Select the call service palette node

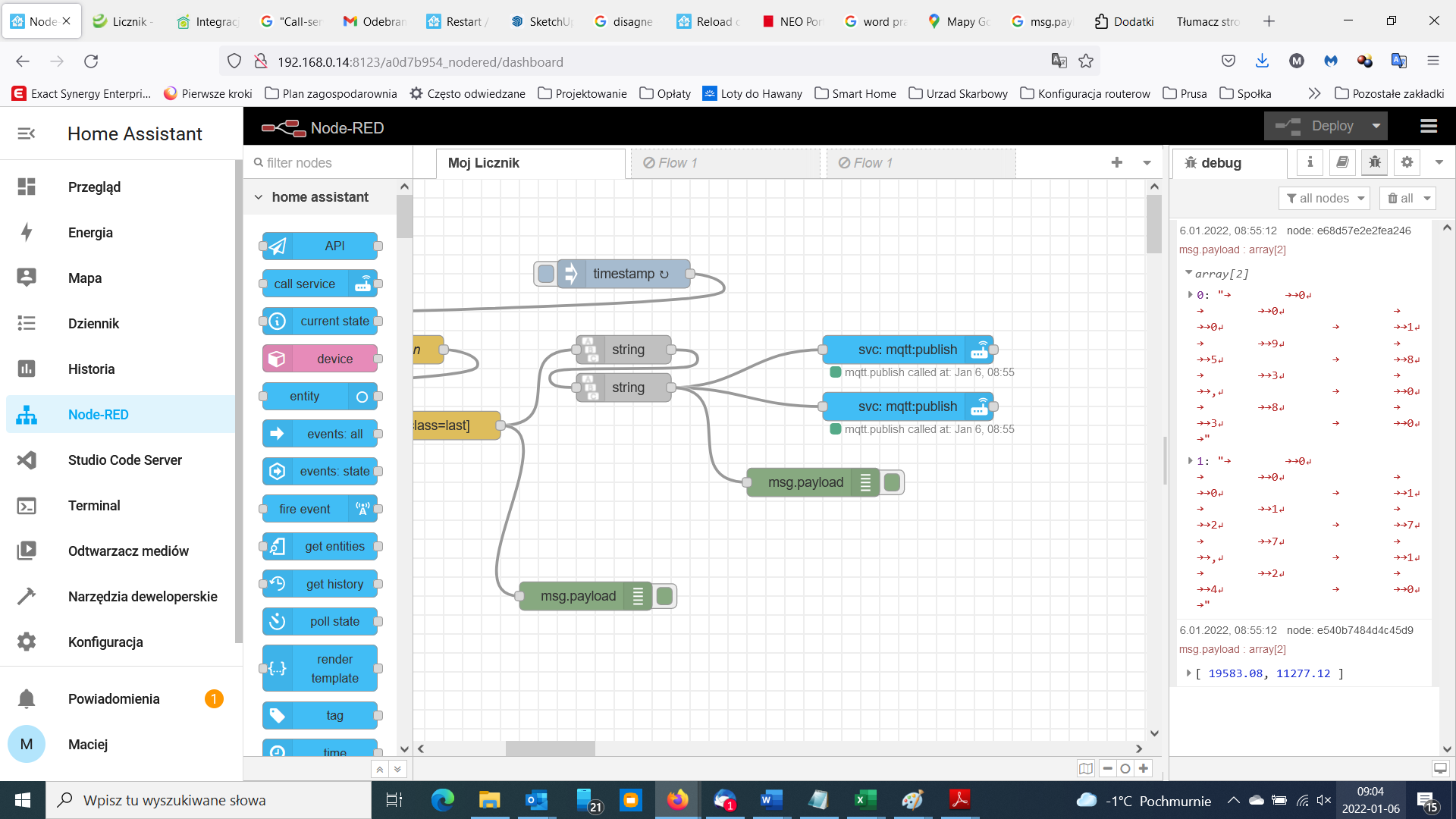click(320, 284)
